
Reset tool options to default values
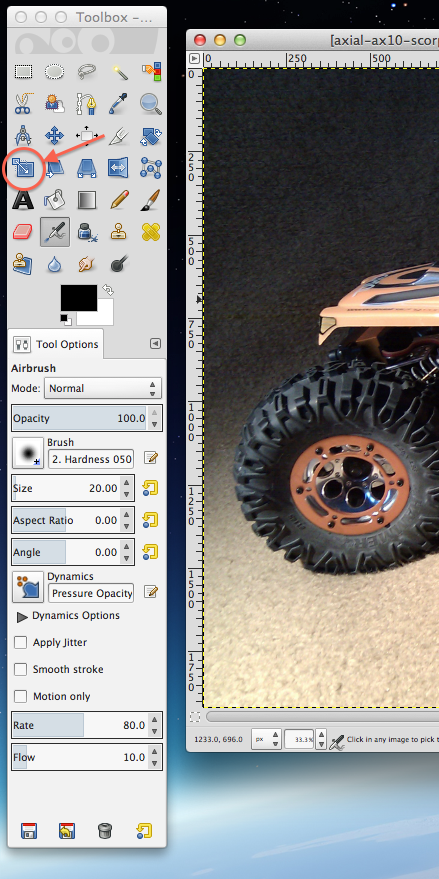click(144, 830)
